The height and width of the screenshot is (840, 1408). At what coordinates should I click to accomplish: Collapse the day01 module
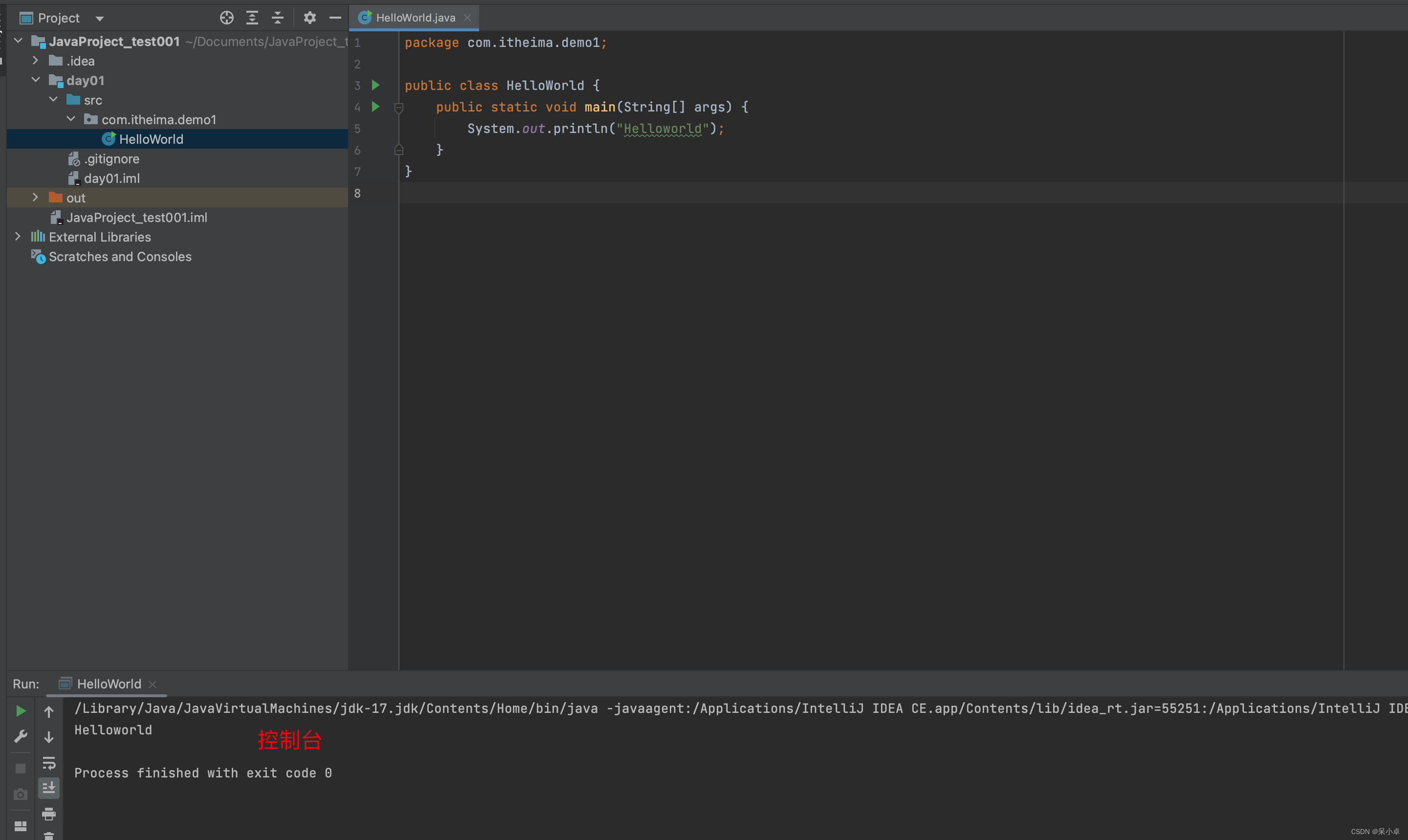click(35, 80)
